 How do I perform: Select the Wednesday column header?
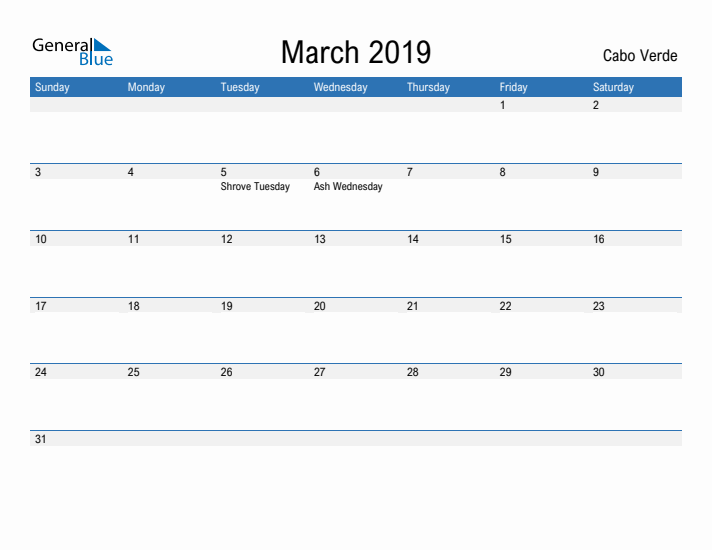(341, 87)
